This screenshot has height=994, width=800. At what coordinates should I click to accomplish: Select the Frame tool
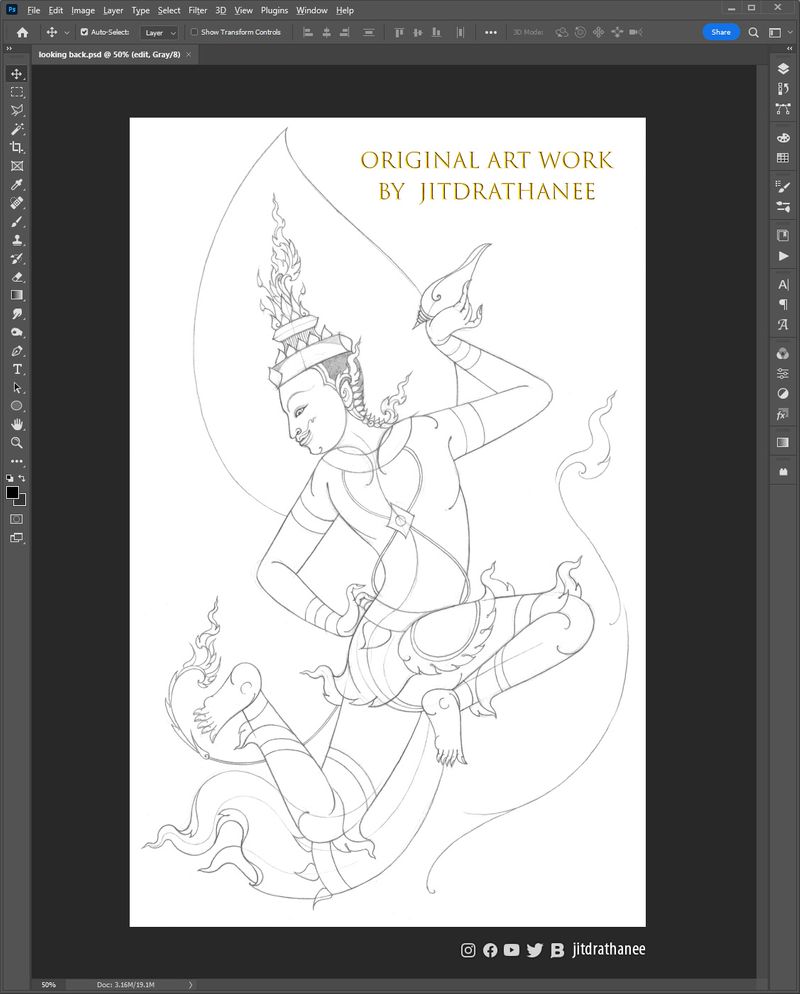coord(17,166)
